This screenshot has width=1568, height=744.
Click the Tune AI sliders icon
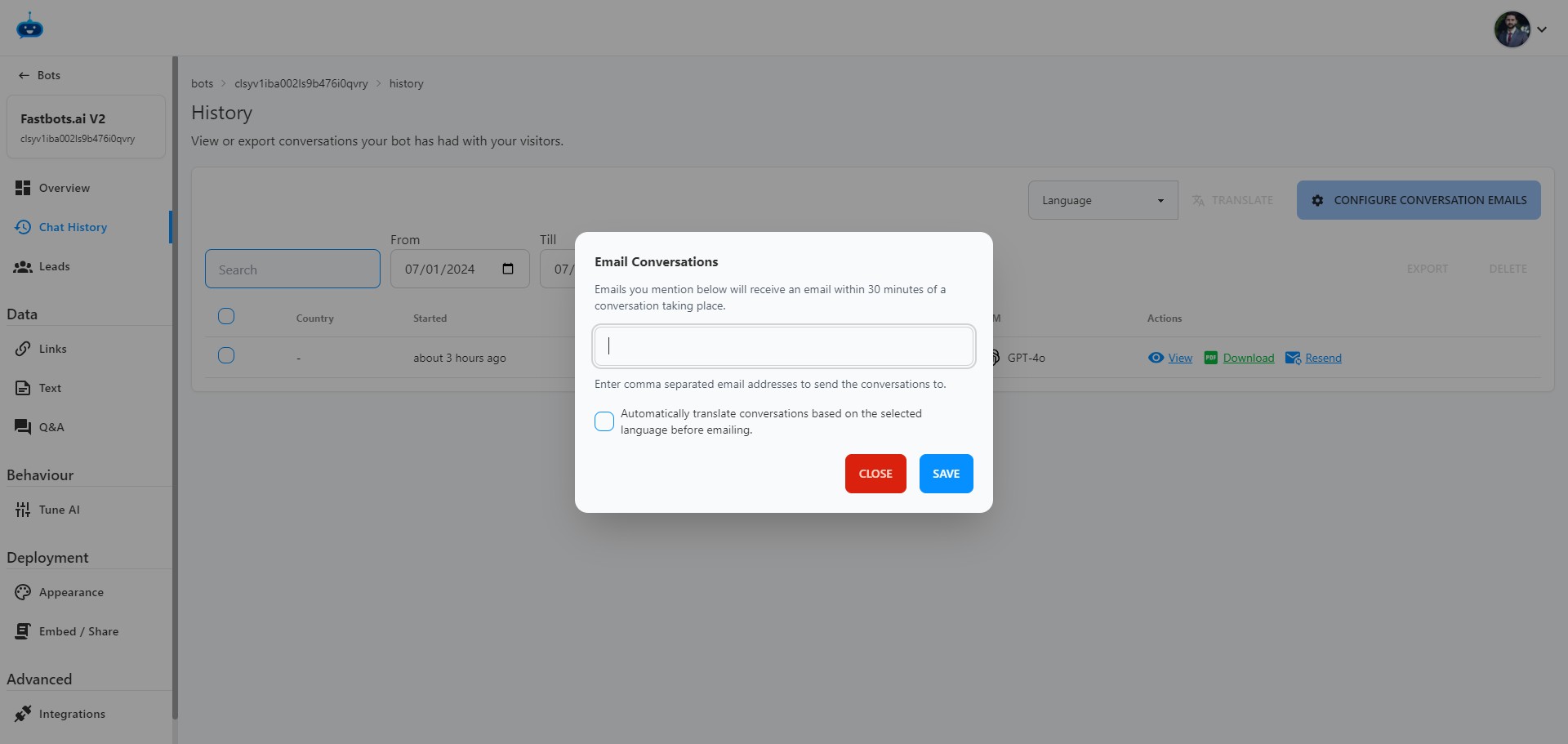click(x=23, y=510)
